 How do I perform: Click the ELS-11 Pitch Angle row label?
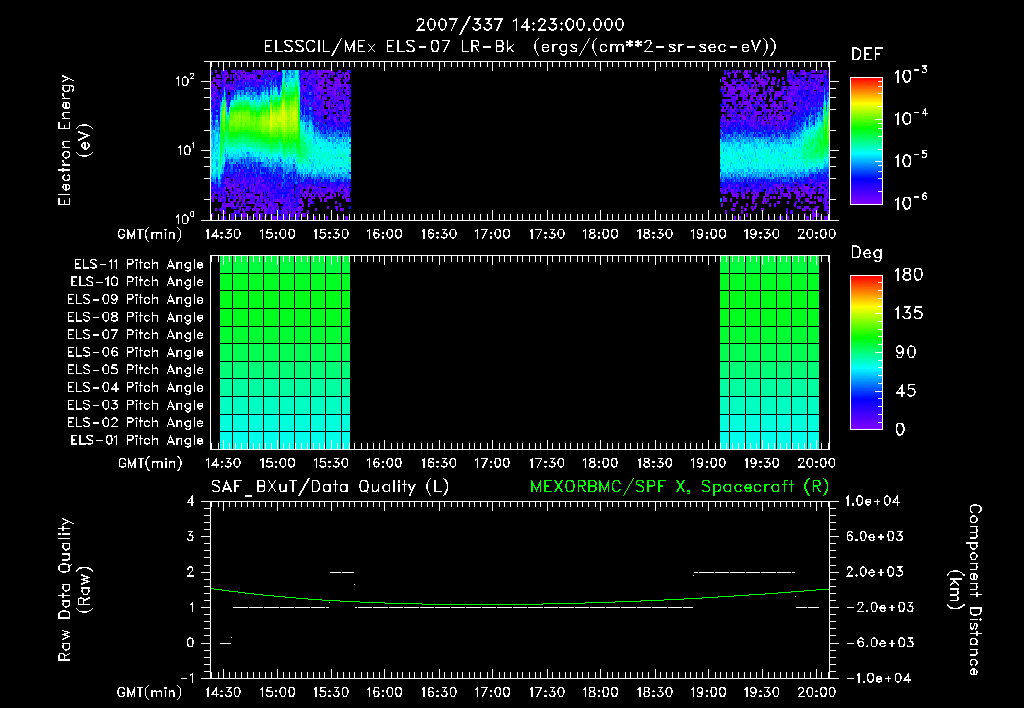138,265
